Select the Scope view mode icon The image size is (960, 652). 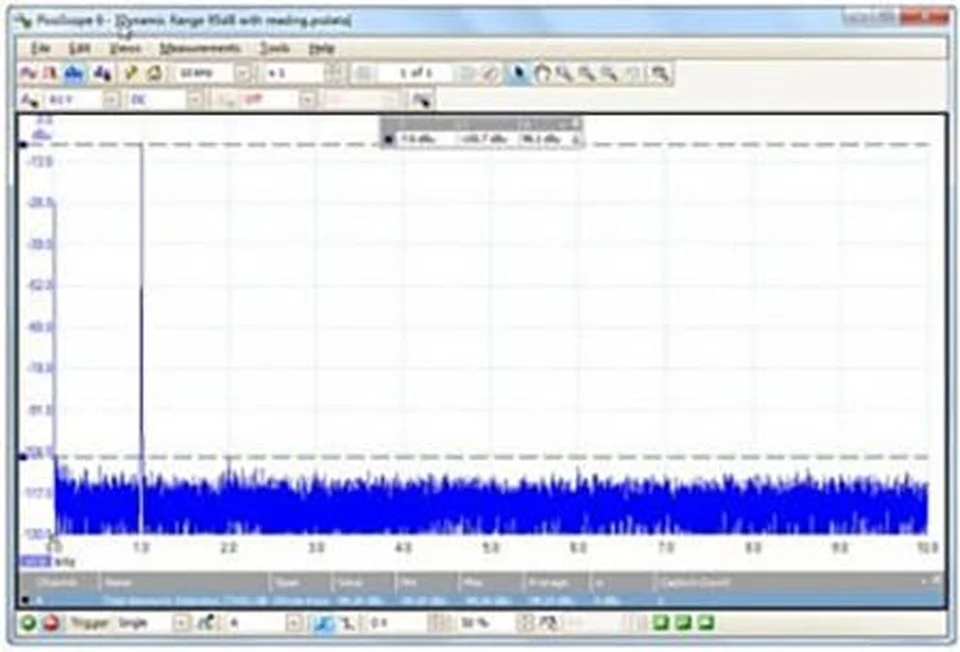coord(29,72)
